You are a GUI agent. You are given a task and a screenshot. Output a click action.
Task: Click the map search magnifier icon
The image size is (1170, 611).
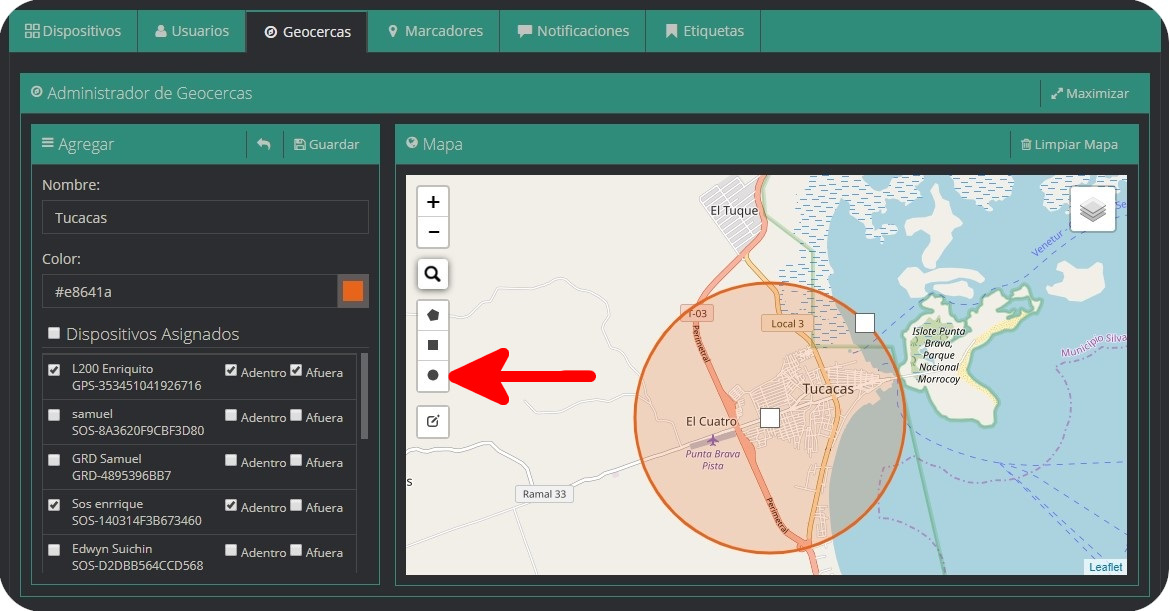433,273
